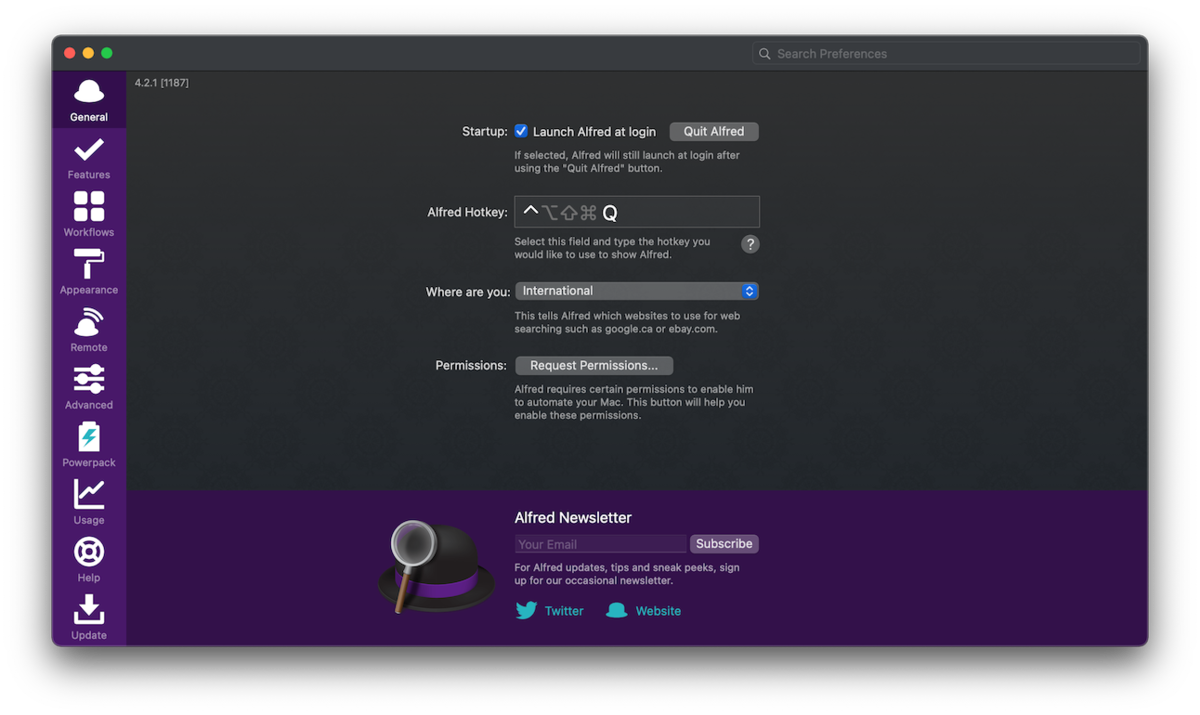
Task: Click Request Permissions button
Action: pyautogui.click(x=594, y=365)
